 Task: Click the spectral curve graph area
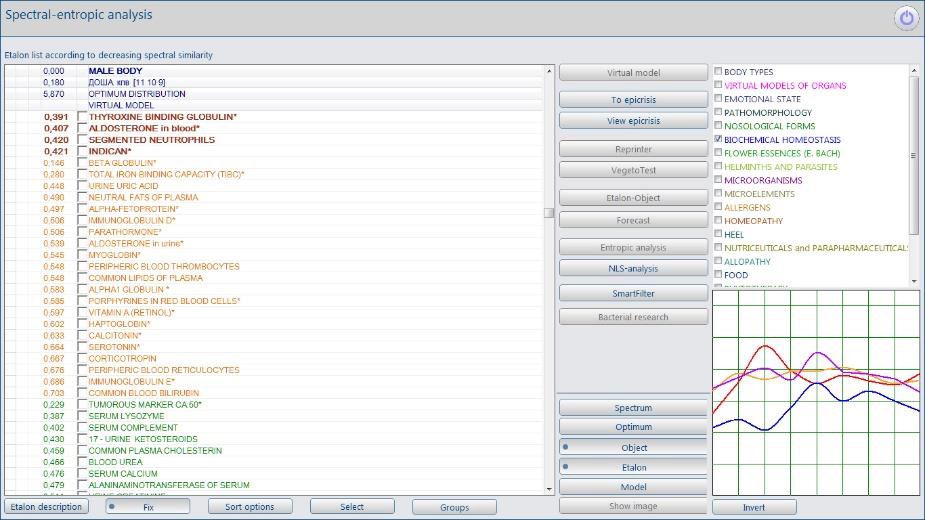point(816,393)
